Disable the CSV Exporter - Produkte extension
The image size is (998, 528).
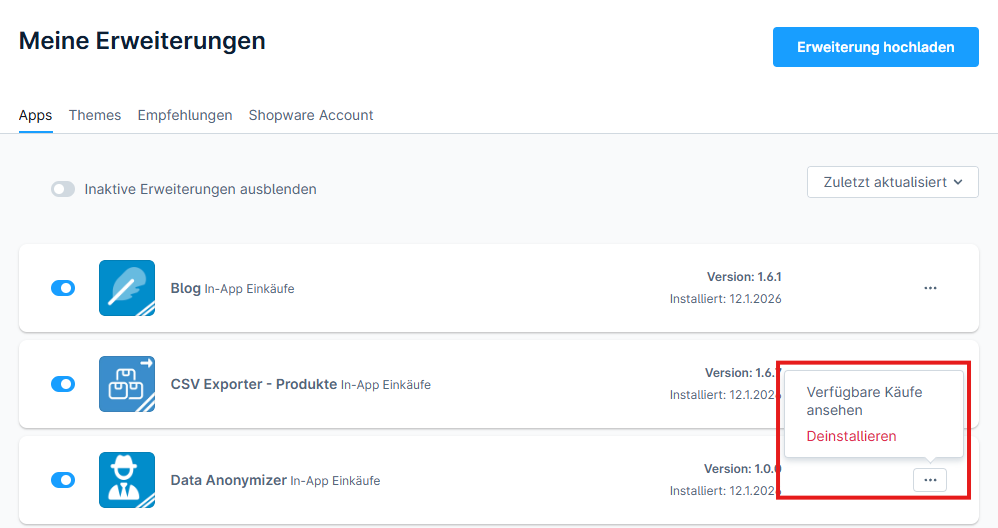point(63,384)
